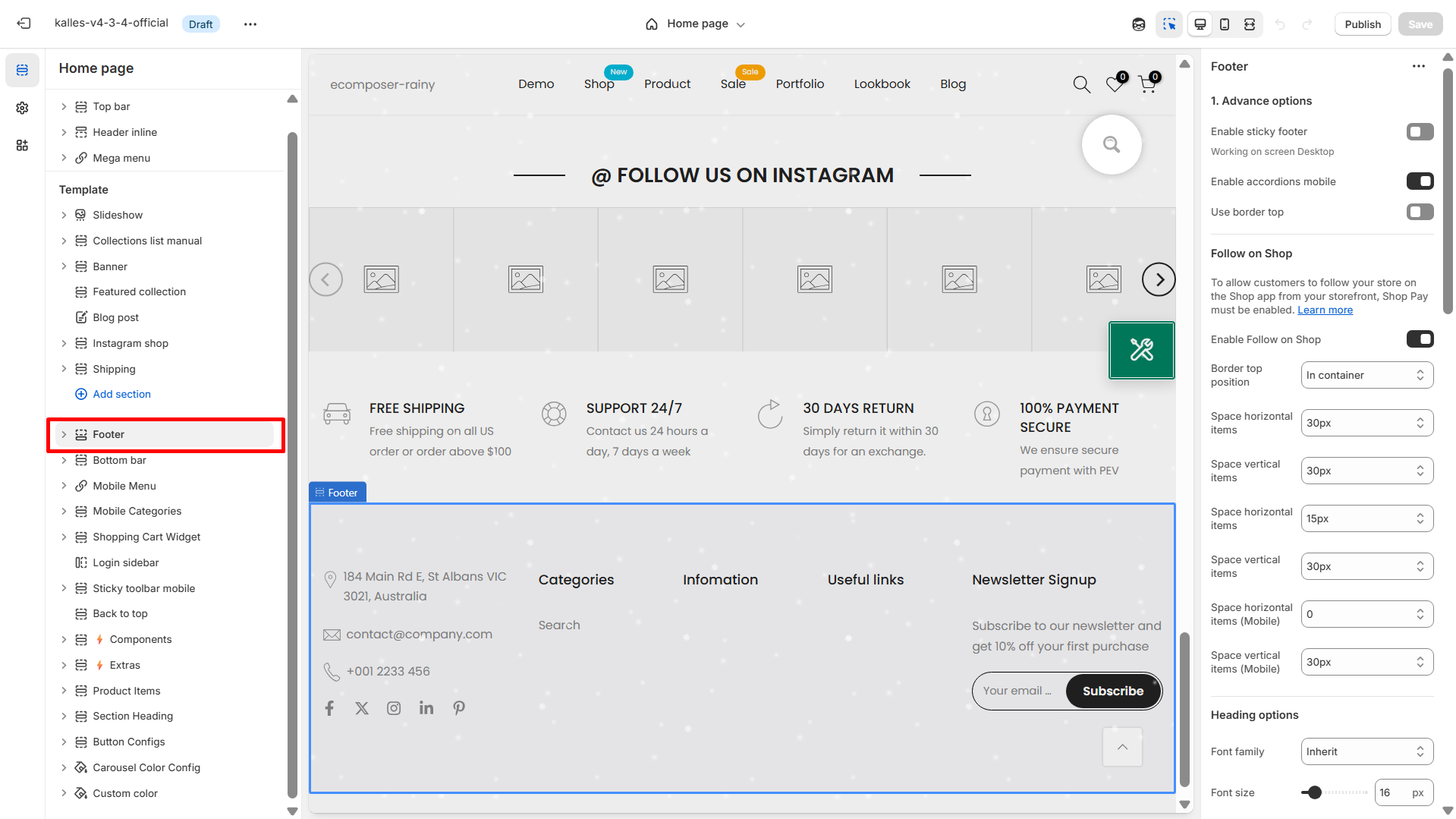Open the fullwidth preview mode
The width and height of the screenshot is (1456, 819).
pyautogui.click(x=1249, y=24)
